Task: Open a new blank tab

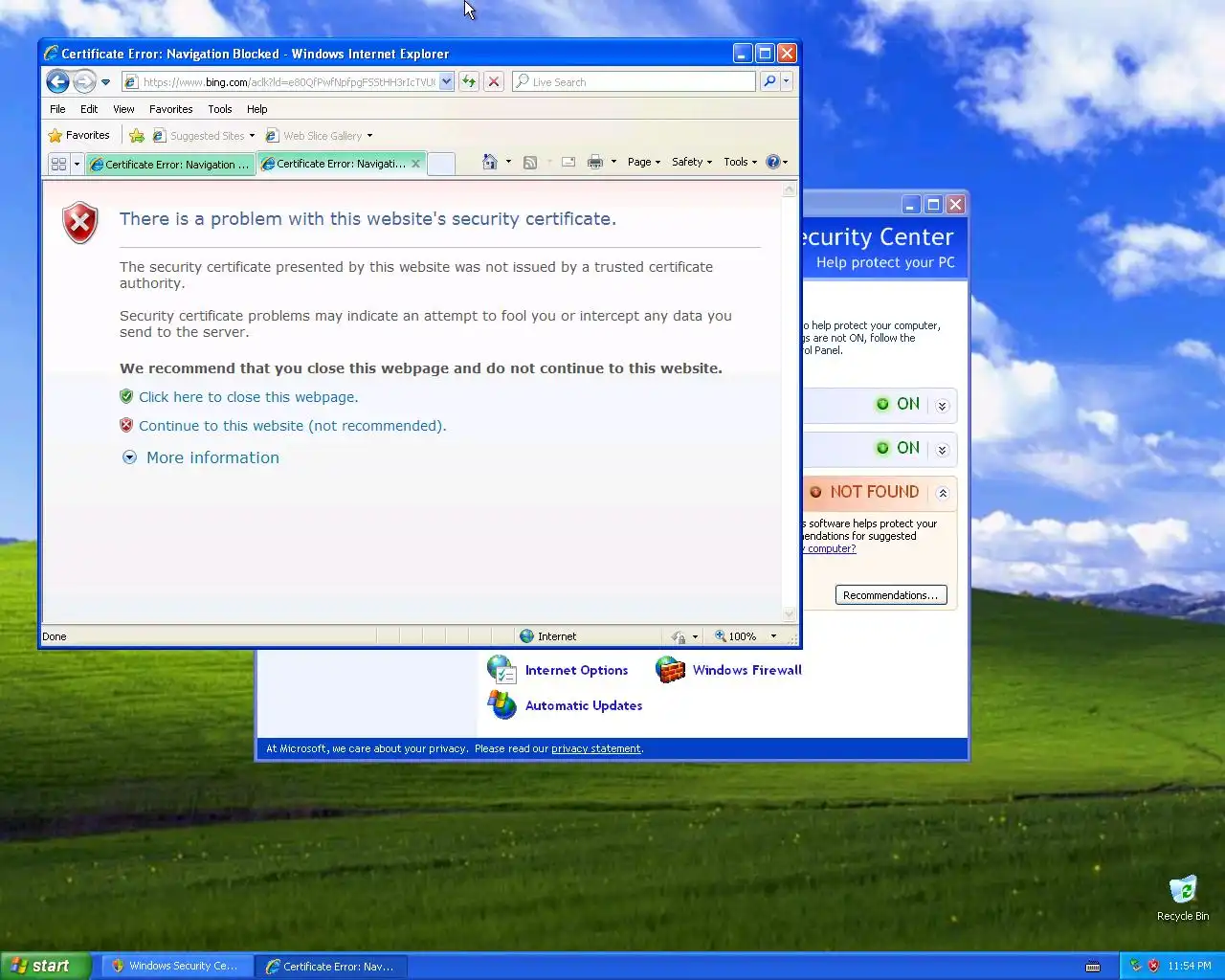Action: pos(440,164)
